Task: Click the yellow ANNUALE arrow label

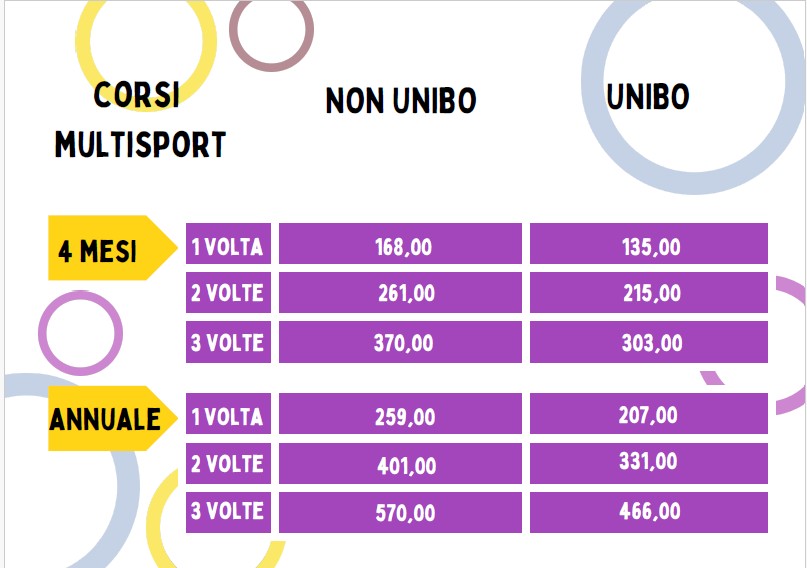Action: pos(113,418)
